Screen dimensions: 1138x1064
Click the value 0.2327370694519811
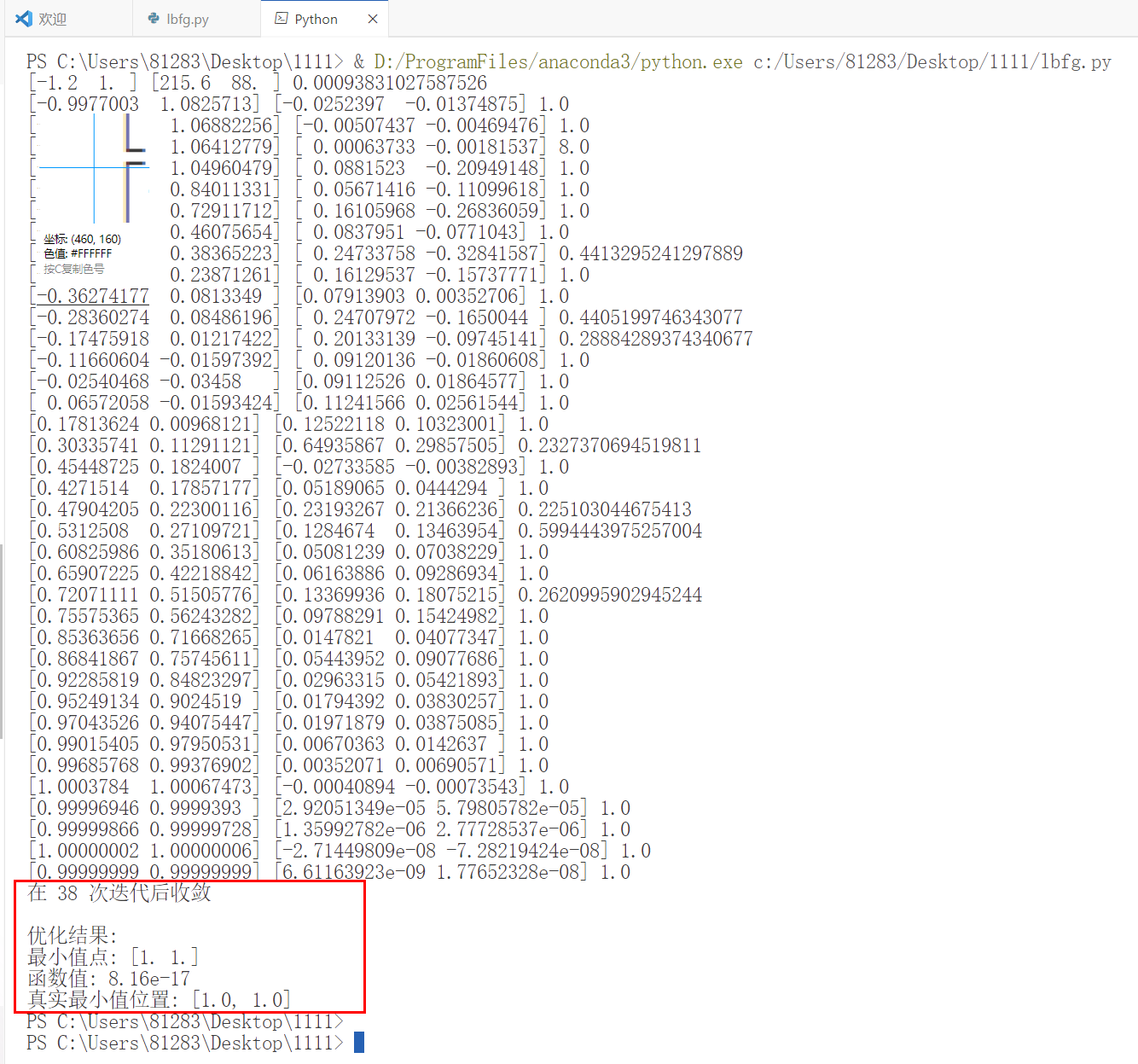[x=610, y=445]
